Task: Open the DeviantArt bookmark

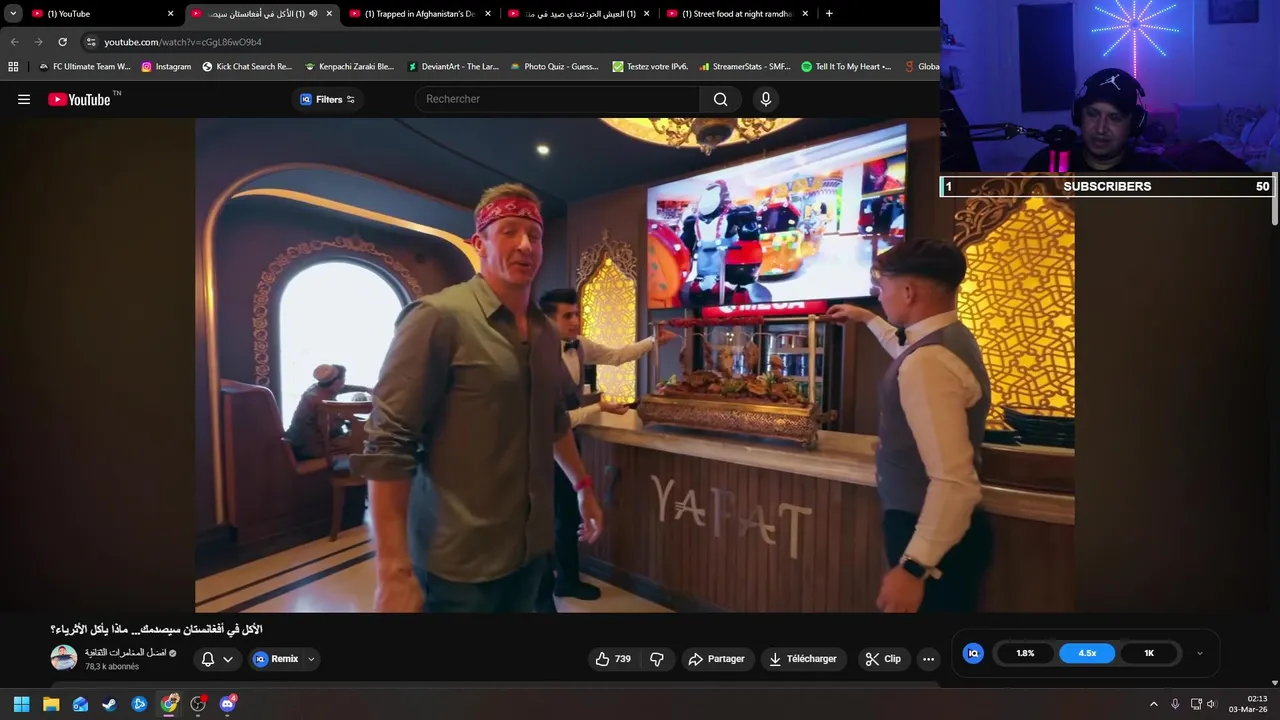Action: click(x=452, y=66)
